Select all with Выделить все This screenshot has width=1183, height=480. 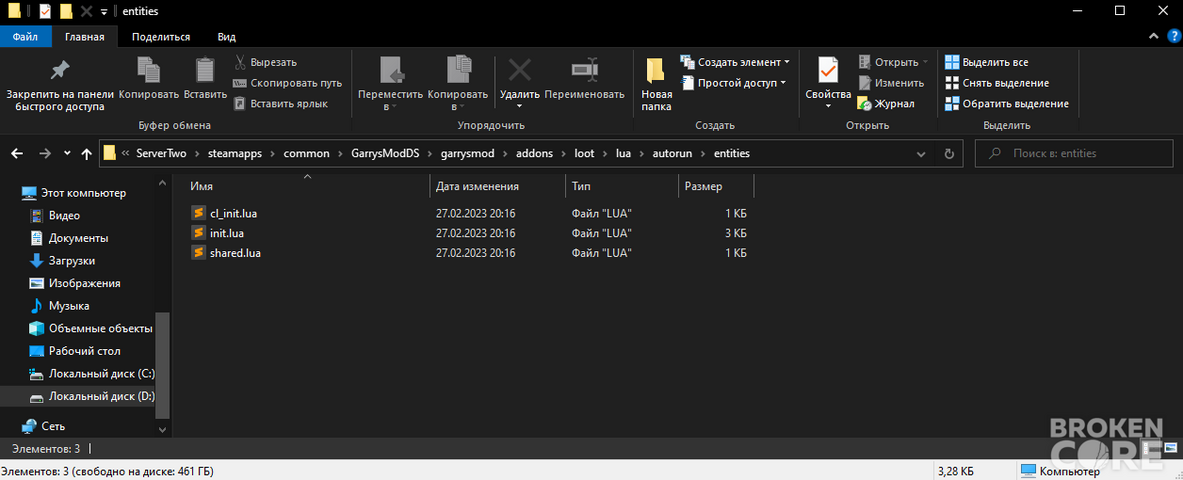(x=987, y=62)
